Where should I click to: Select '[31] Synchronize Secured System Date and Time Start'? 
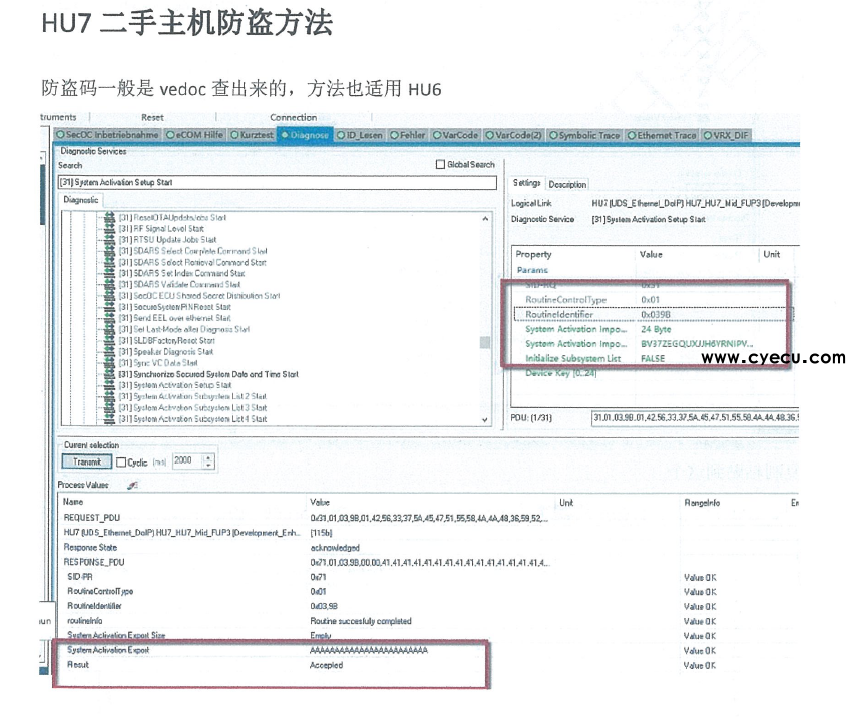pos(209,374)
